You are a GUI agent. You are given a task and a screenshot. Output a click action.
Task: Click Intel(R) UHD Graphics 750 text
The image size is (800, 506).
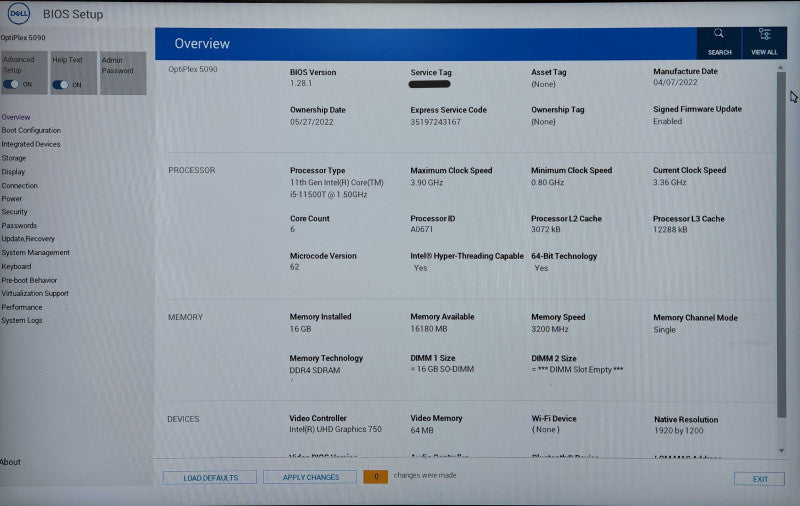click(335, 429)
